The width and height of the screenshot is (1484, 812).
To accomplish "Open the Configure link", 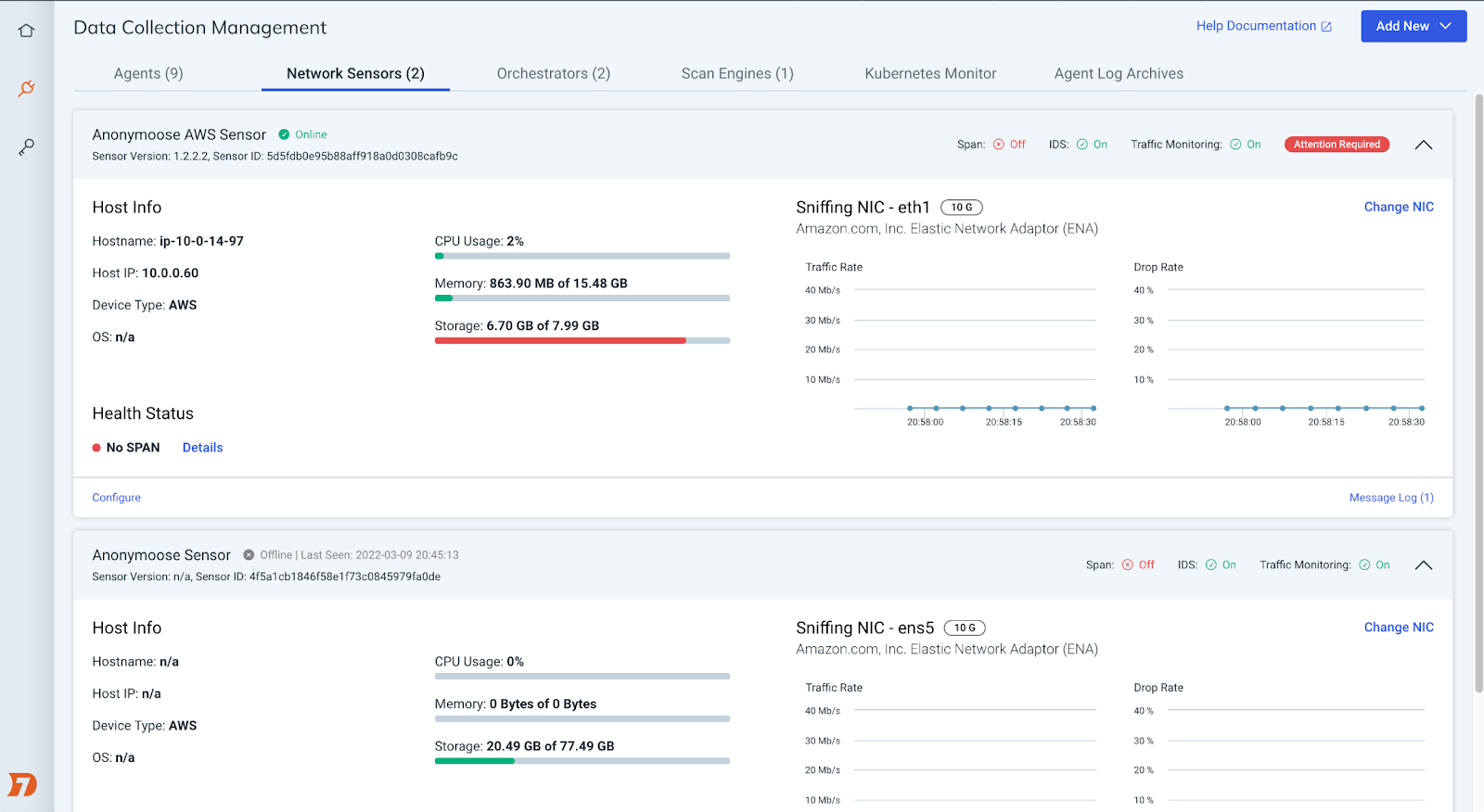I will (x=116, y=498).
